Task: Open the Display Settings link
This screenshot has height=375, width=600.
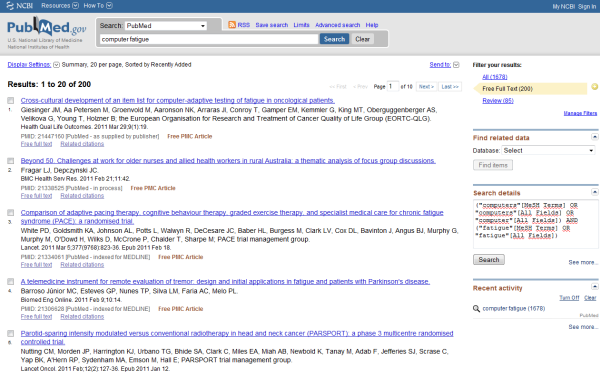Action: click(x=29, y=65)
